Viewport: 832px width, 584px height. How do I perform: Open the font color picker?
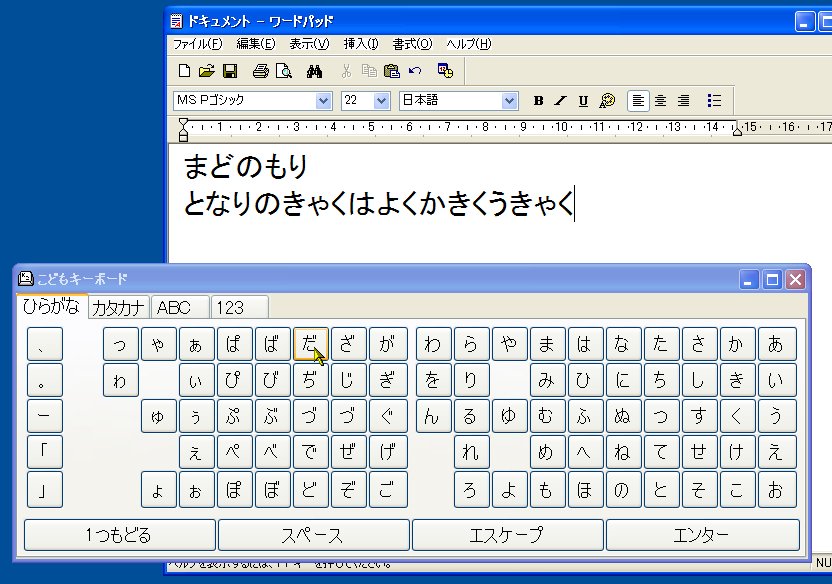[606, 100]
